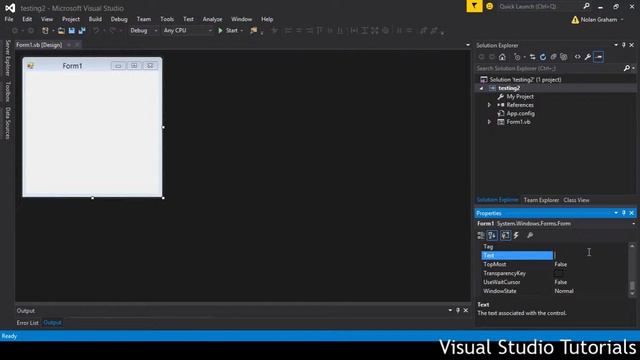Click the Sync with Active Document icon
Viewport: 640px width, 360px height.
click(532, 57)
